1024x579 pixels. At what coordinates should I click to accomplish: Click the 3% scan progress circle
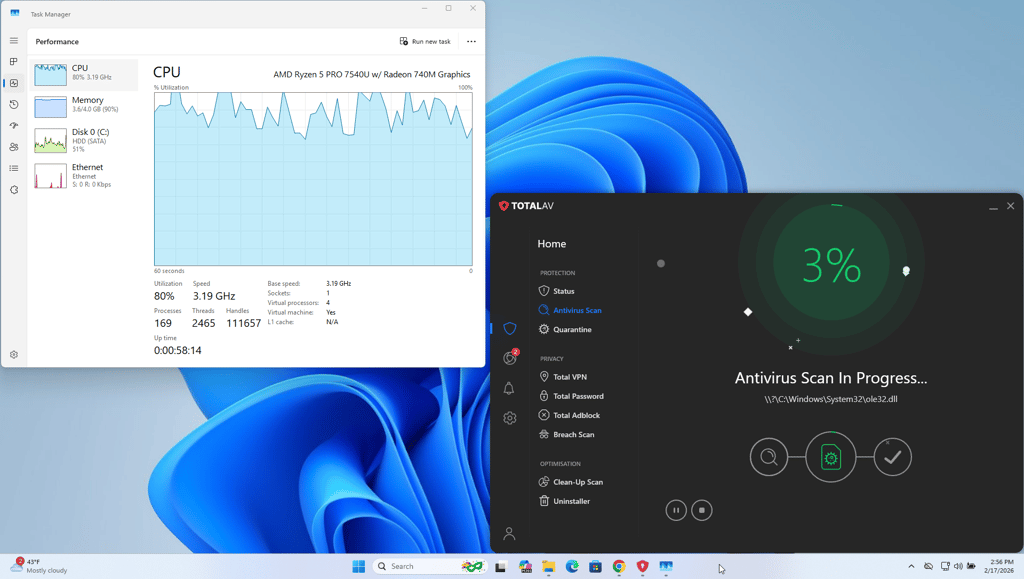tap(831, 263)
